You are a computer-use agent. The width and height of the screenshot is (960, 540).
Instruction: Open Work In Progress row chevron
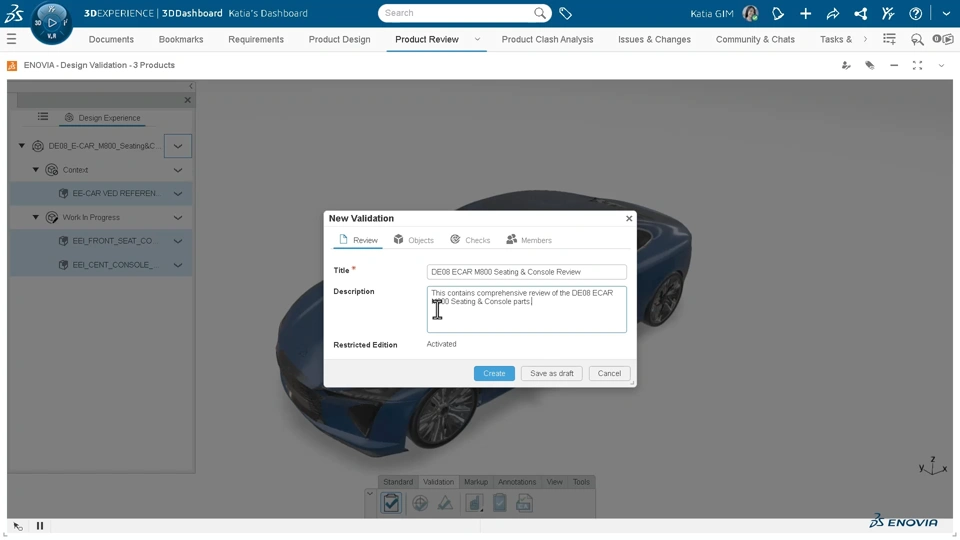(178, 217)
